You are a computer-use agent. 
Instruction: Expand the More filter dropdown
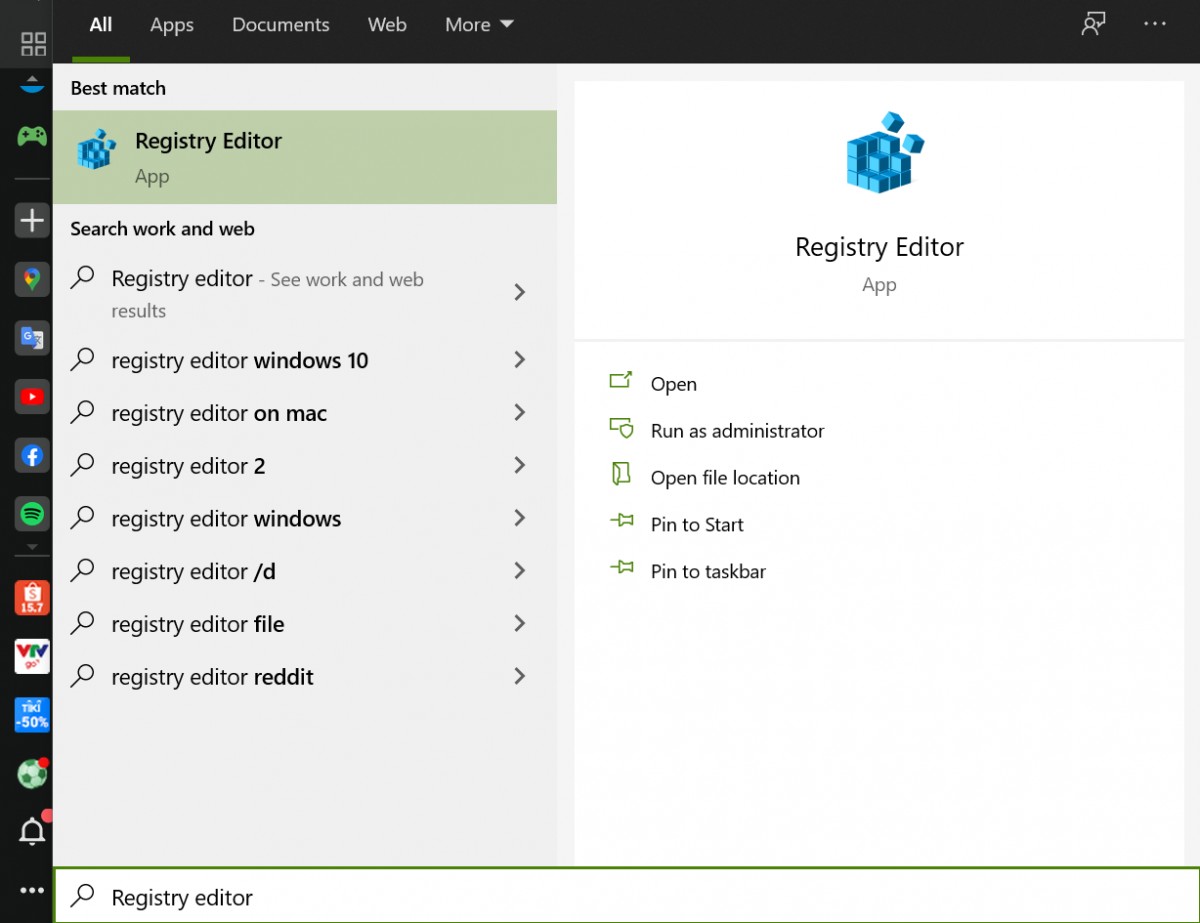pyautogui.click(x=479, y=25)
